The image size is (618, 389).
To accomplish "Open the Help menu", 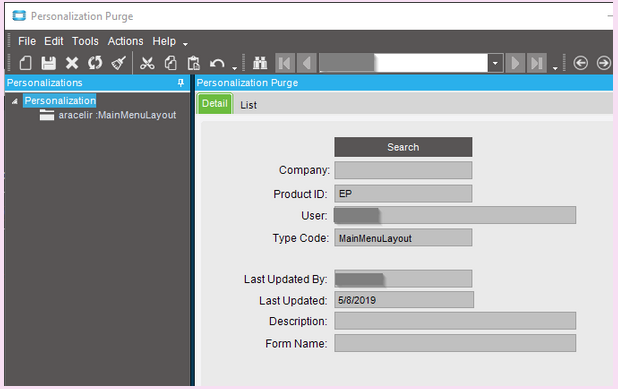I will 164,41.
